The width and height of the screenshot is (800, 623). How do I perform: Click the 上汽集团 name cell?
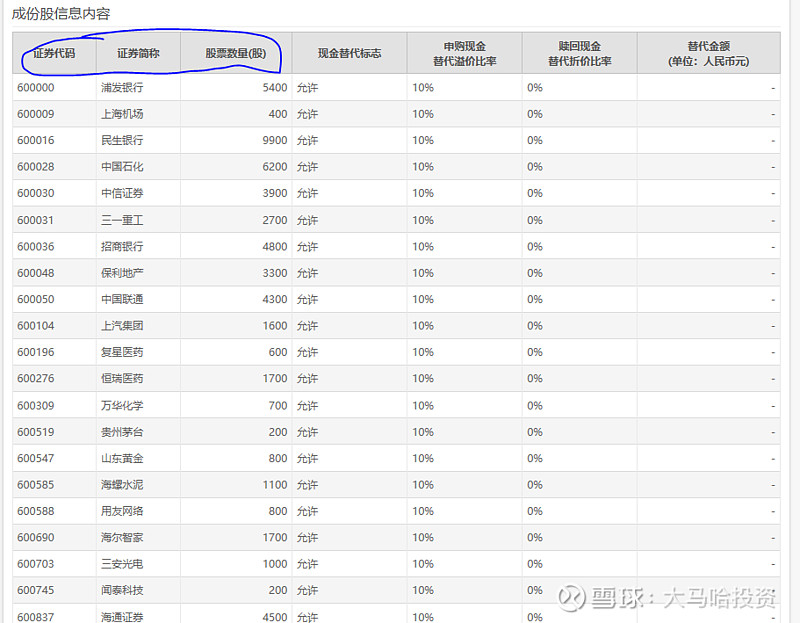point(122,326)
